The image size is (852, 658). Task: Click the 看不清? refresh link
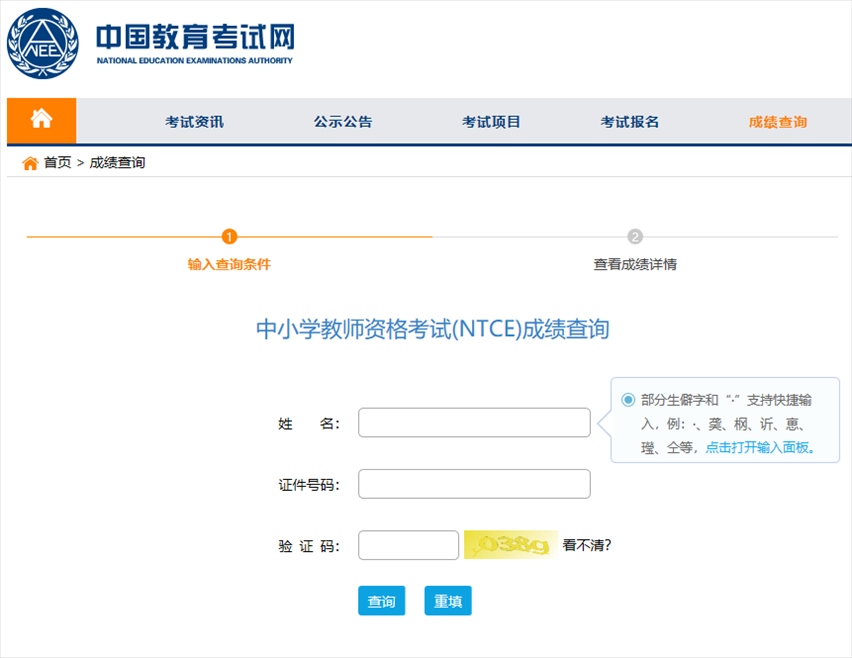coord(587,545)
